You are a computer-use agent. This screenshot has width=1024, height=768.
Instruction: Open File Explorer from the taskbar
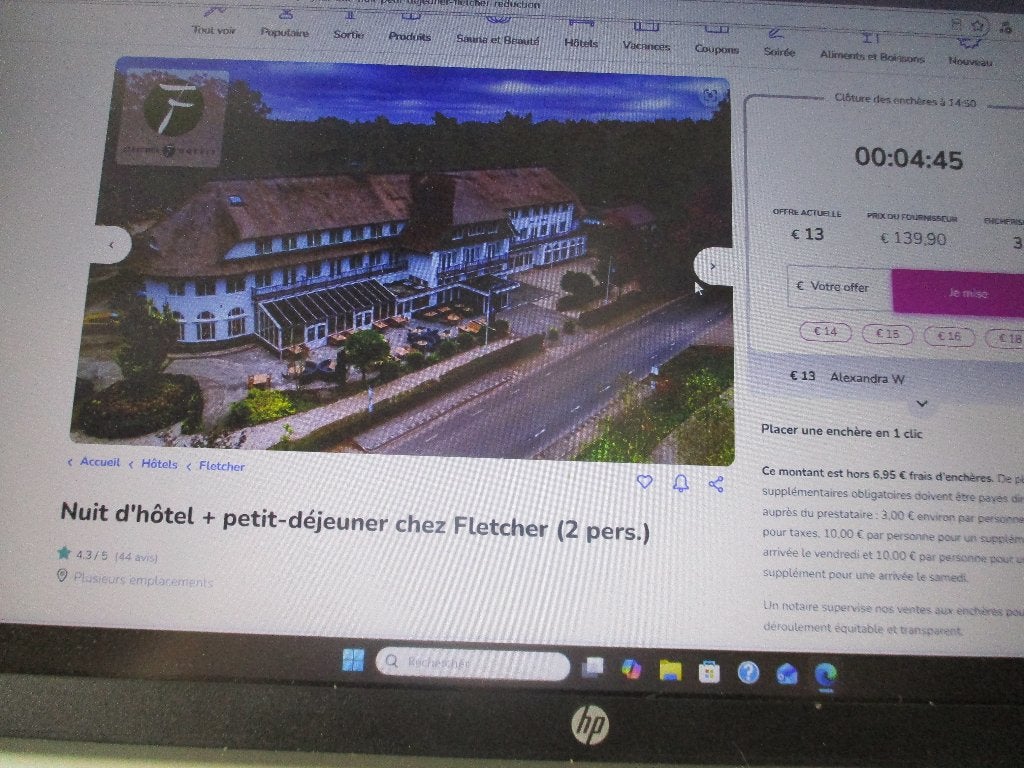[x=670, y=670]
